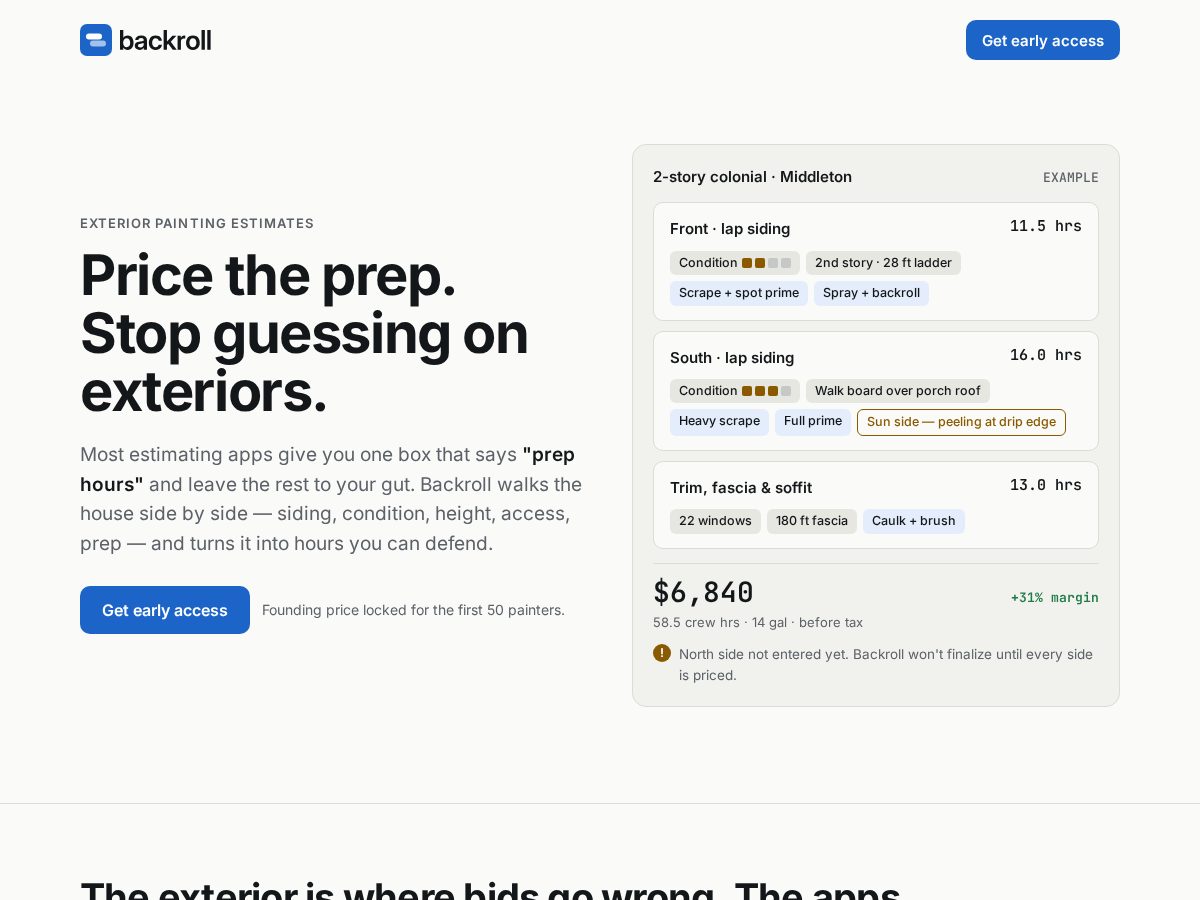Click the "13.0 hrs" value
The image size is (1200, 900).
click(1046, 485)
